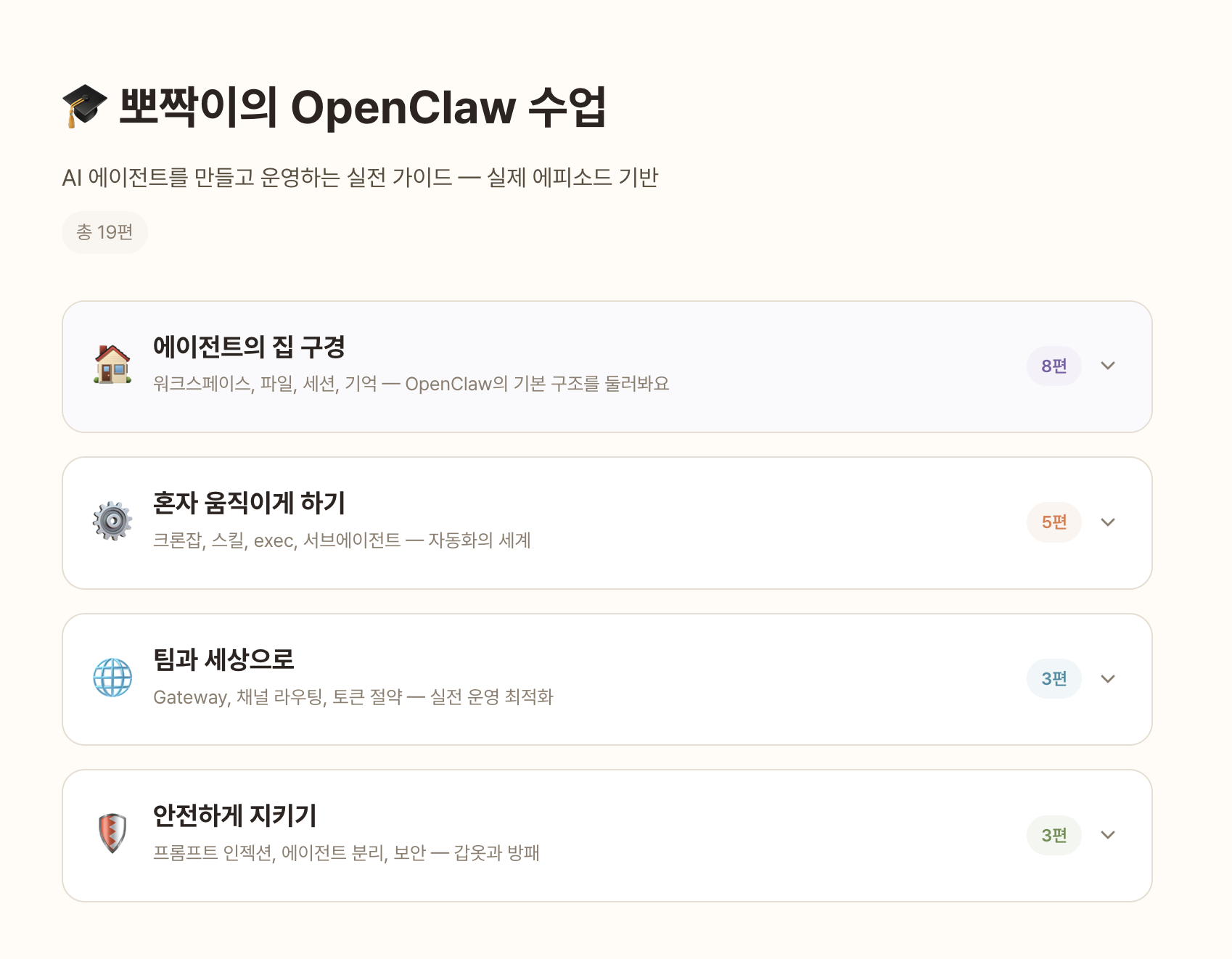
Task: Expand the 혼자 움직이게 하기 section
Action: click(x=1108, y=522)
